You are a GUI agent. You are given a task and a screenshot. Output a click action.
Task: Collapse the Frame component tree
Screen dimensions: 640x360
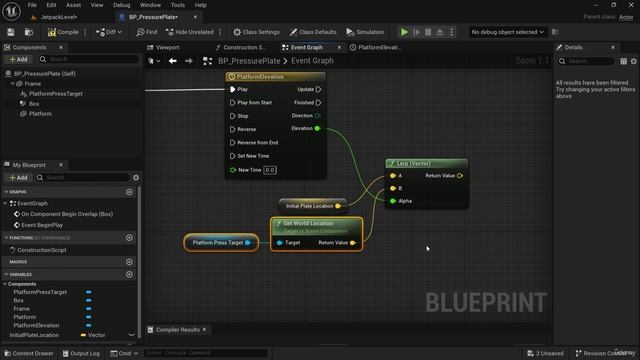pyautogui.click(x=13, y=83)
